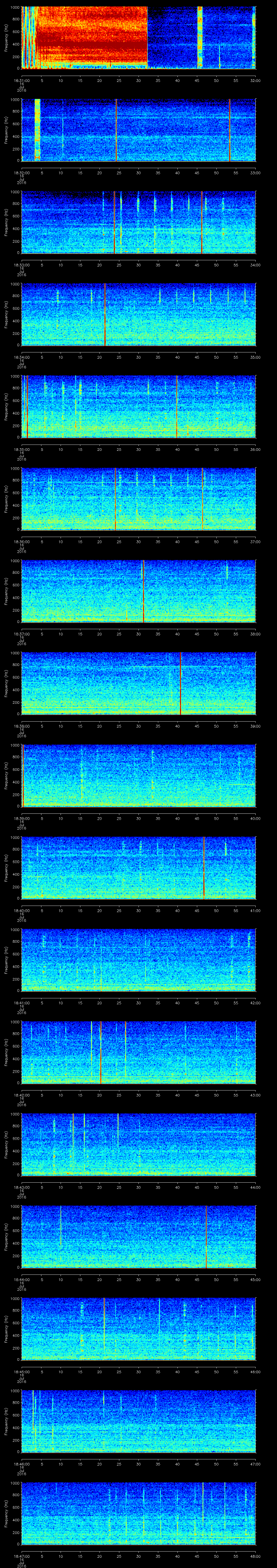This screenshot has width=277, height=1568.
Task: Open the spectrogram spanning 18:37:00 to 18:38:00
Action: click(x=138, y=592)
